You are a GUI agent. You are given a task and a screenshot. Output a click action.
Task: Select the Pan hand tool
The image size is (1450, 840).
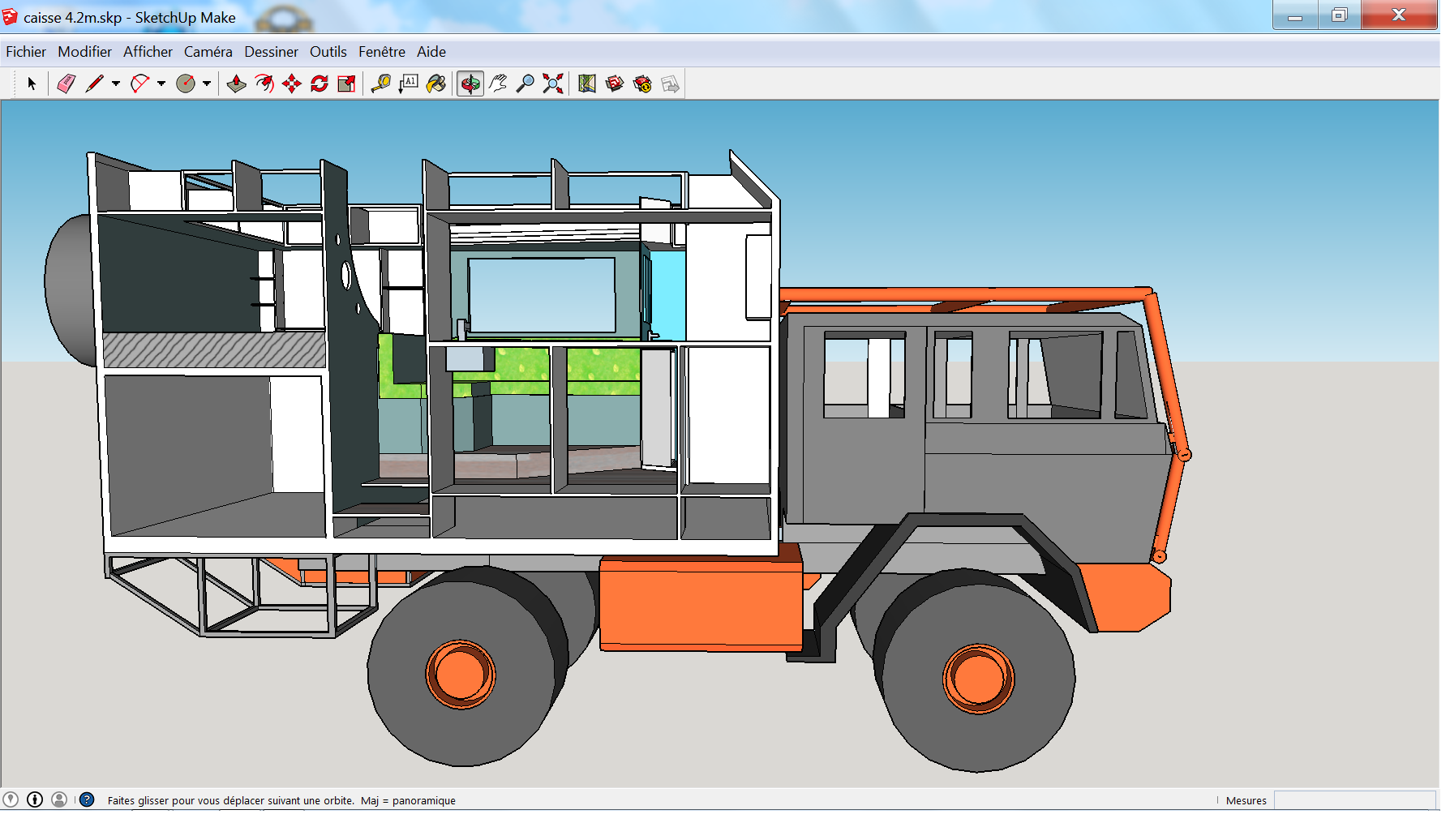click(x=498, y=84)
